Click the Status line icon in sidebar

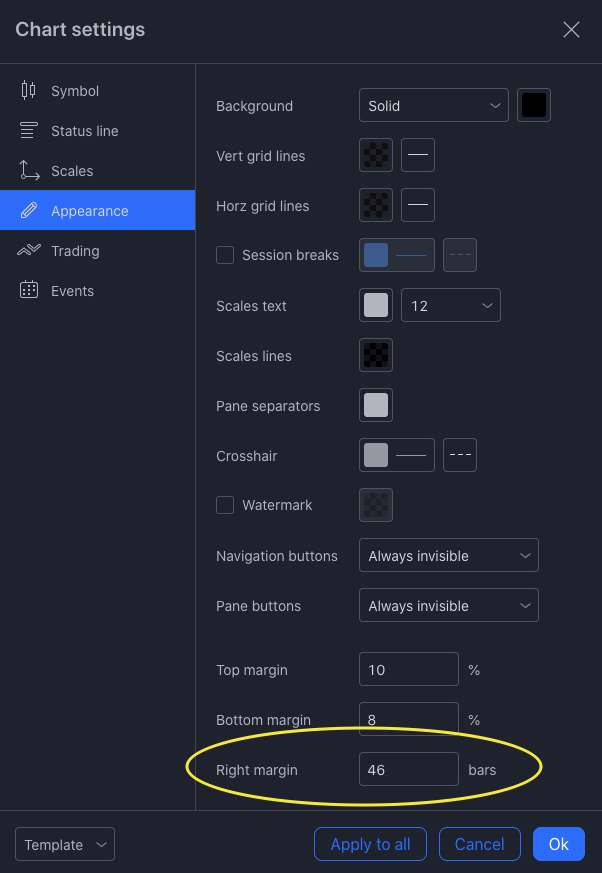28,131
